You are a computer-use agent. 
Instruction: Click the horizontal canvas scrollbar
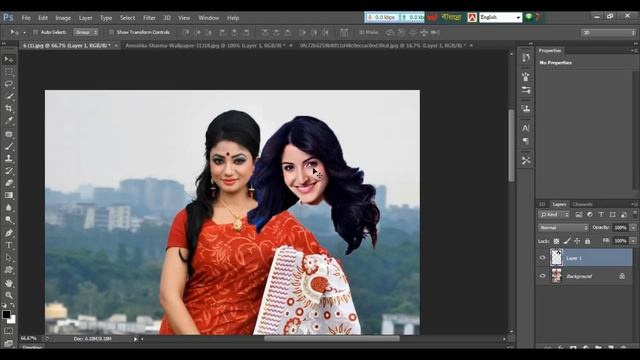tap(331, 338)
